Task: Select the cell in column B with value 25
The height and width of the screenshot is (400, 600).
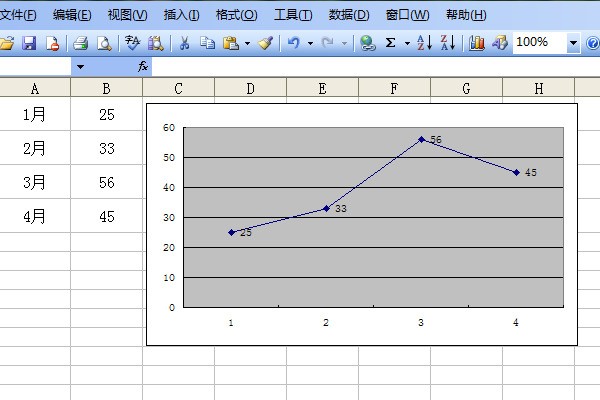Action: pos(106,114)
